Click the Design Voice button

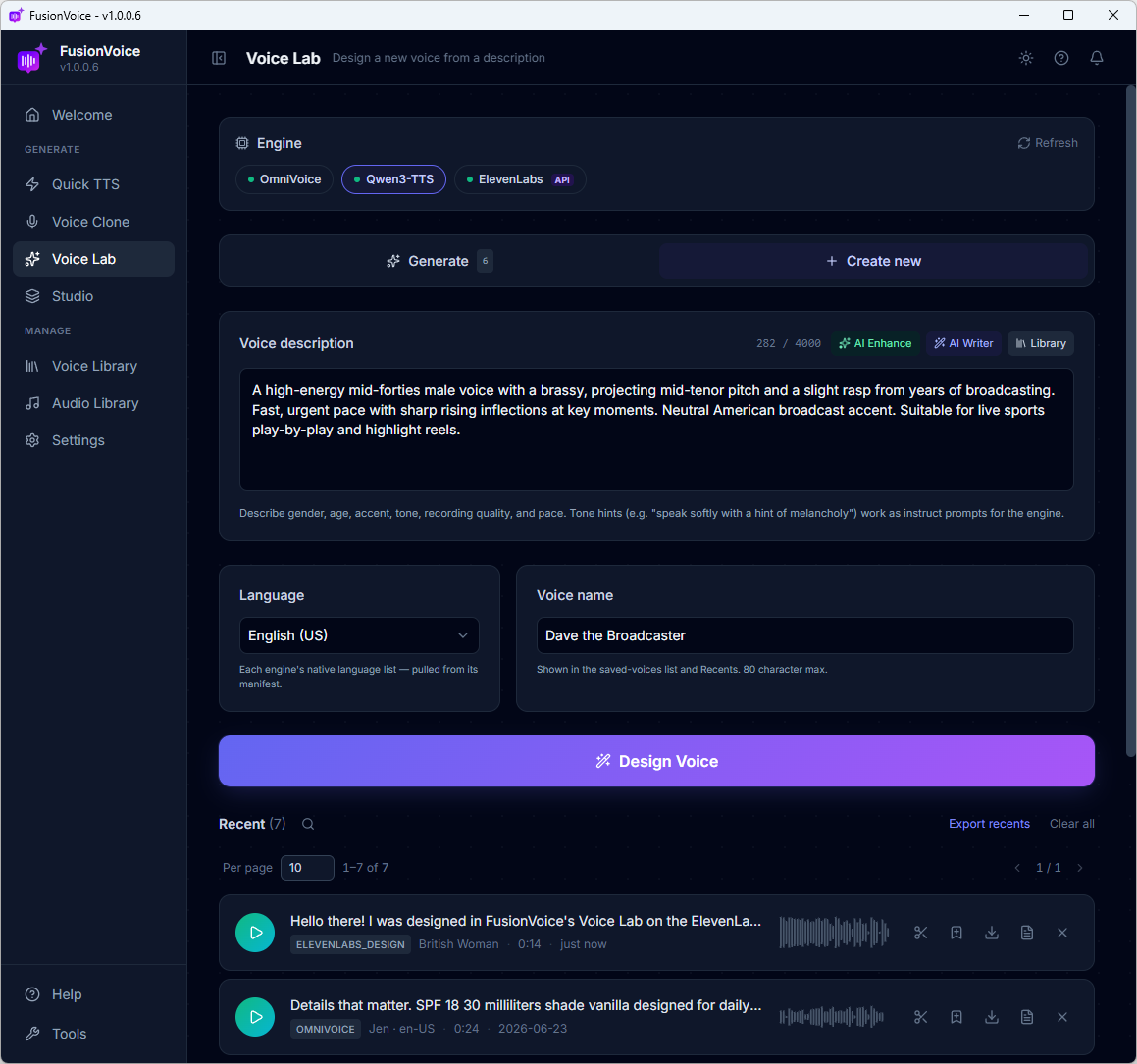[x=656, y=761]
